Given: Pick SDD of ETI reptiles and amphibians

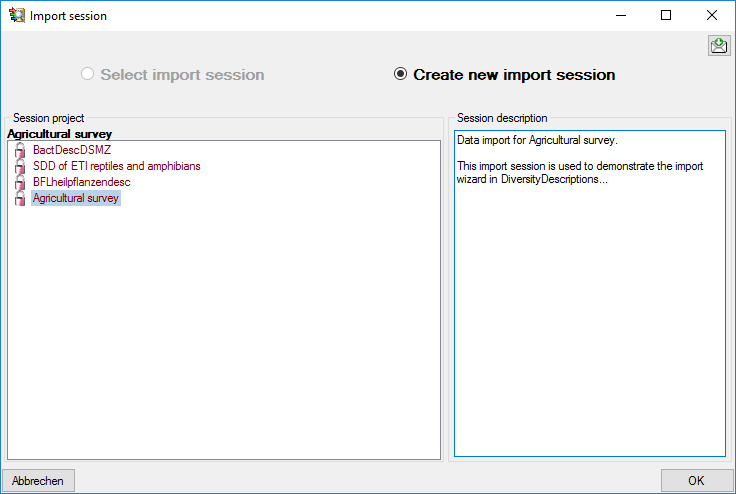Looking at the screenshot, I should coord(123,166).
